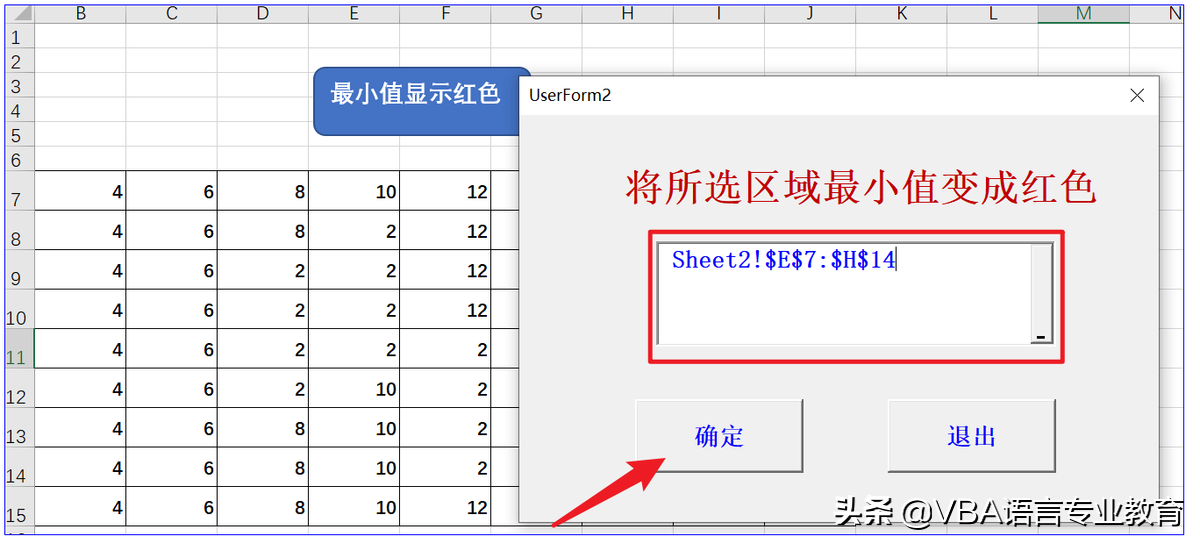Select cell E15 containing 10
This screenshot has height=544, width=1200.
click(x=354, y=507)
